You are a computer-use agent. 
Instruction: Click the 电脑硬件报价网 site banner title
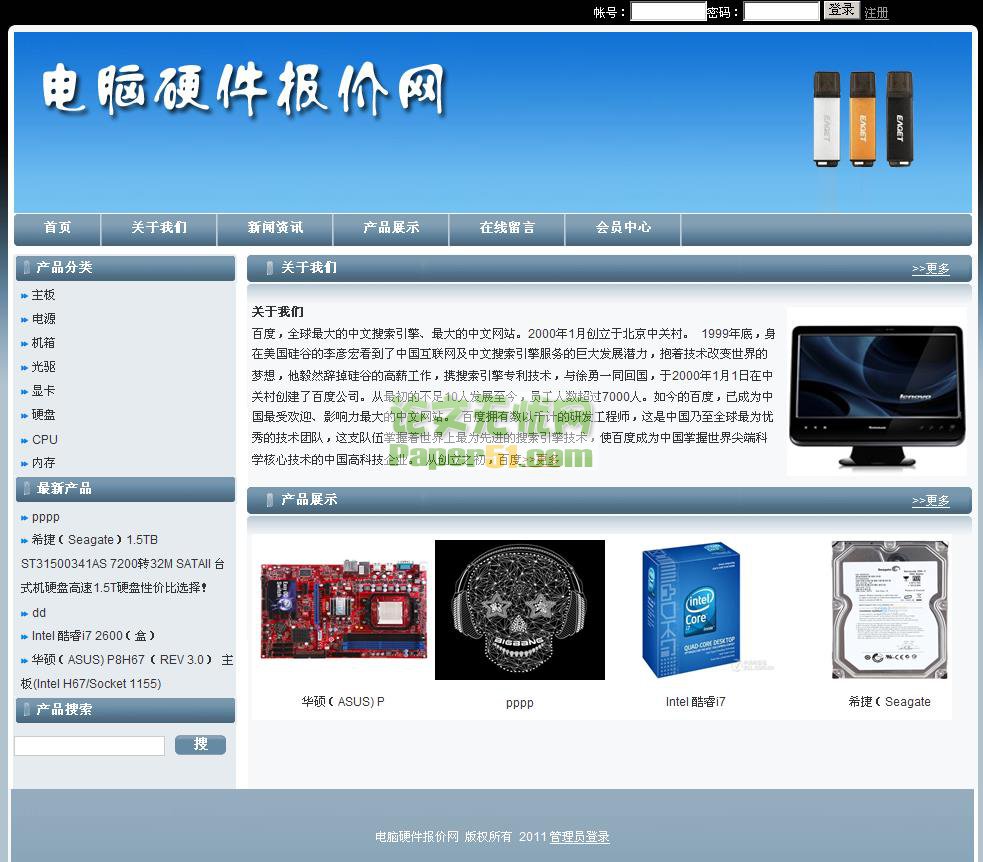[x=243, y=88]
